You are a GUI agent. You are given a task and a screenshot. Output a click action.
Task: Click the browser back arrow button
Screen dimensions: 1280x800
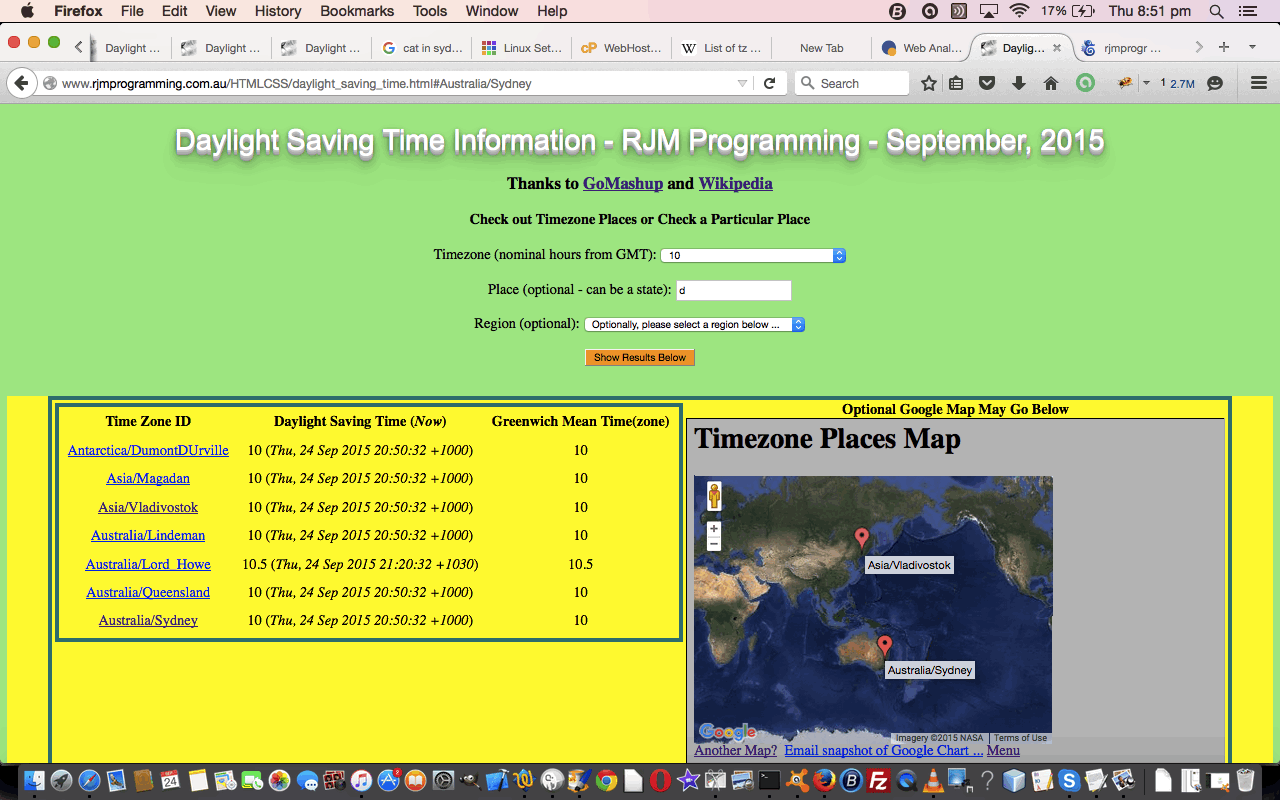pyautogui.click(x=21, y=84)
